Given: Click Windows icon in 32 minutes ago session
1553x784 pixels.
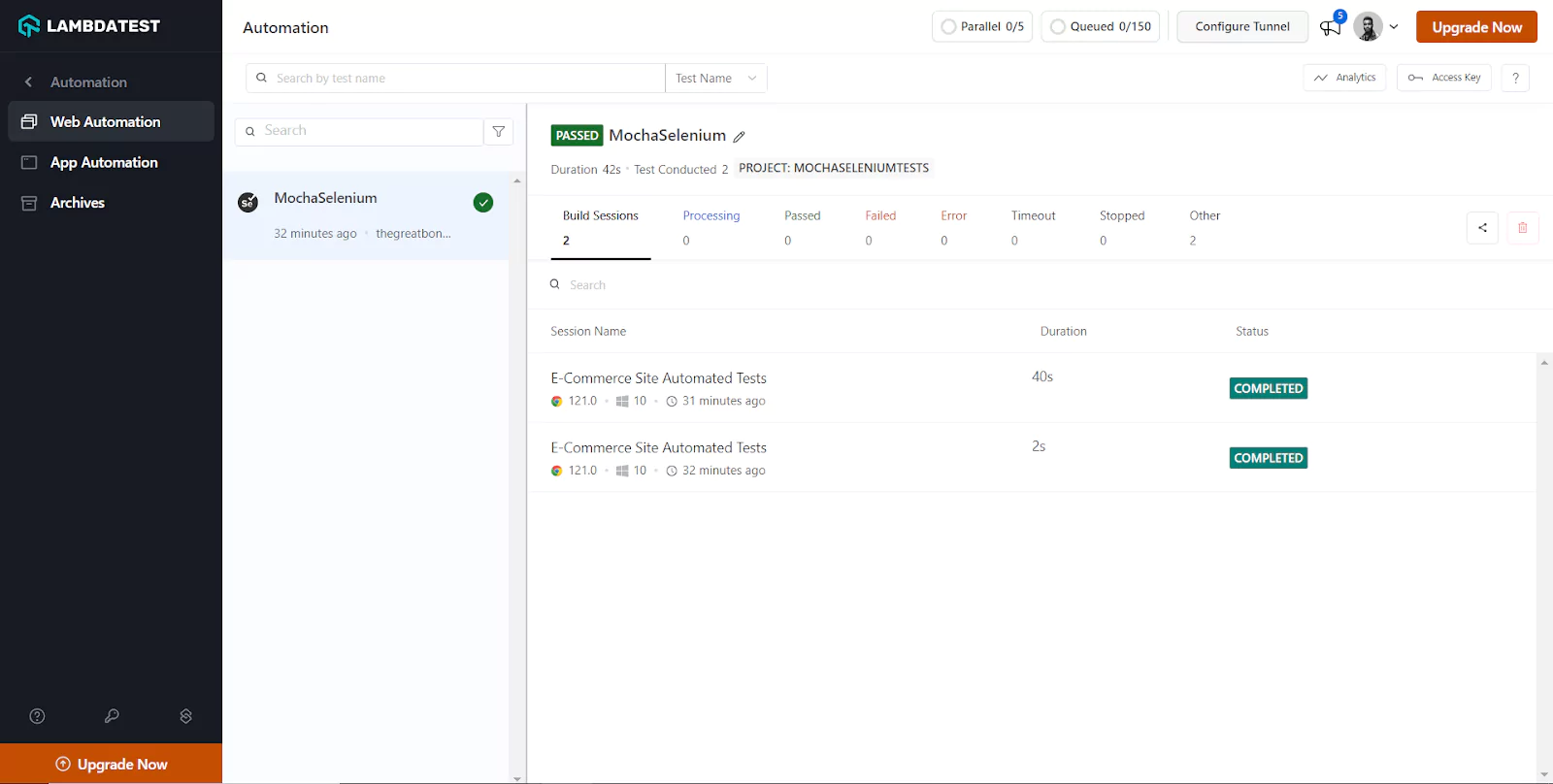Looking at the screenshot, I should [x=622, y=471].
